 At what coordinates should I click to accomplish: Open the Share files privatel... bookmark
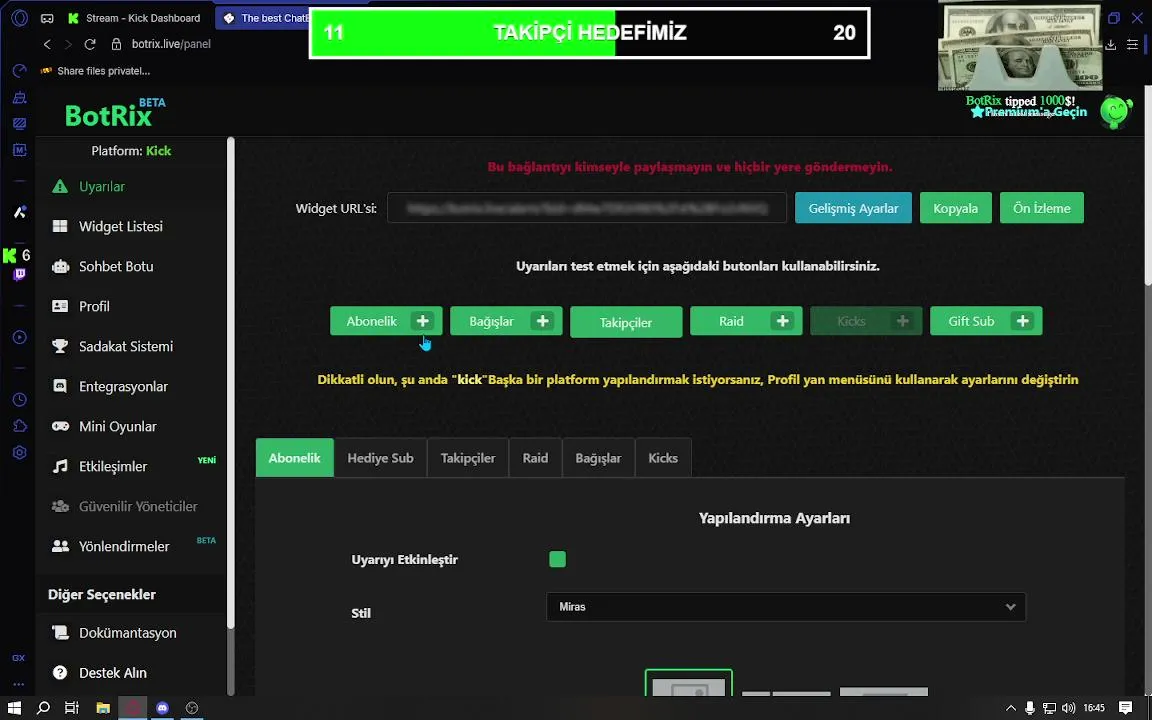(96, 71)
